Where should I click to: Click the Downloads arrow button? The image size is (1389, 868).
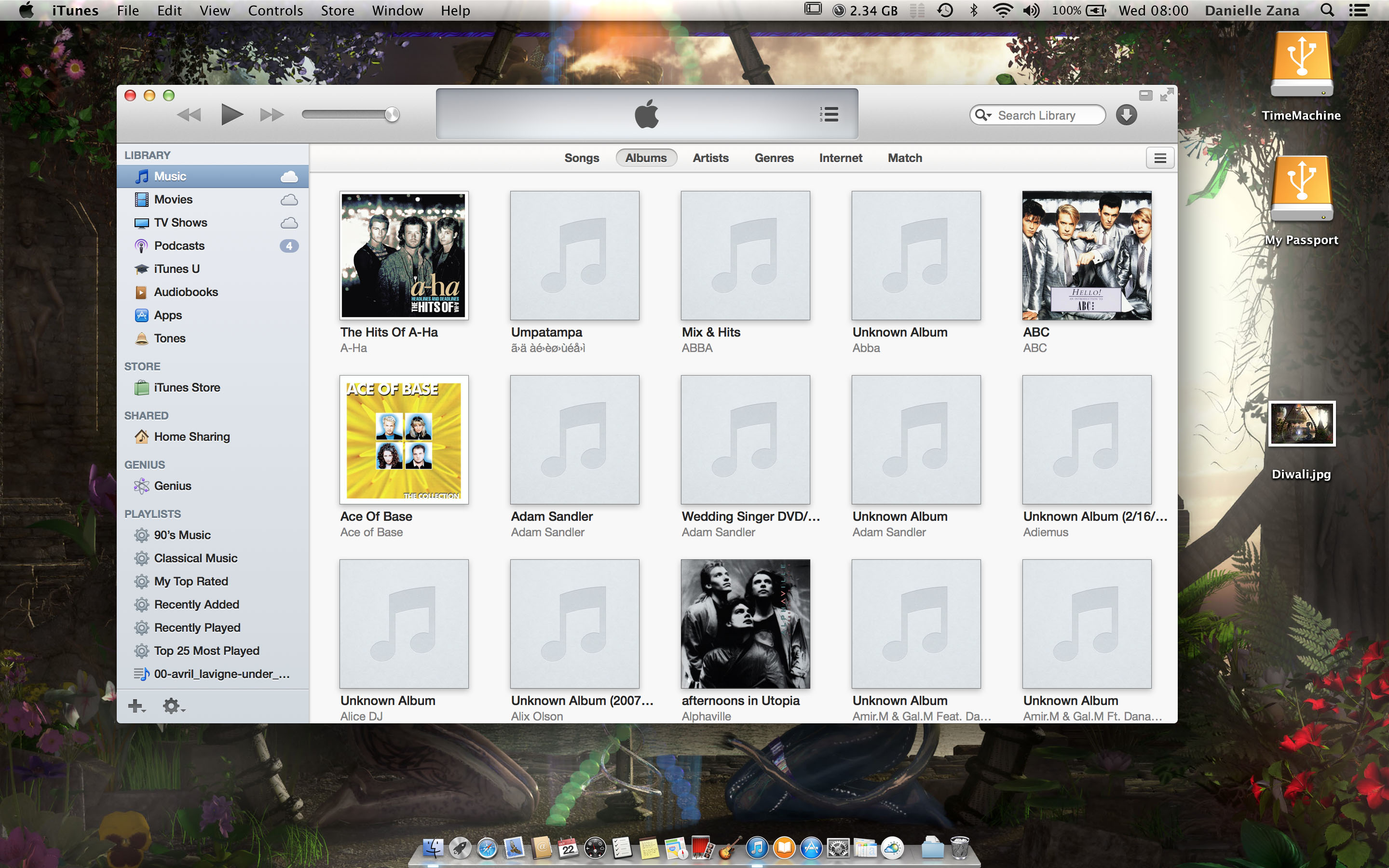tap(1126, 115)
